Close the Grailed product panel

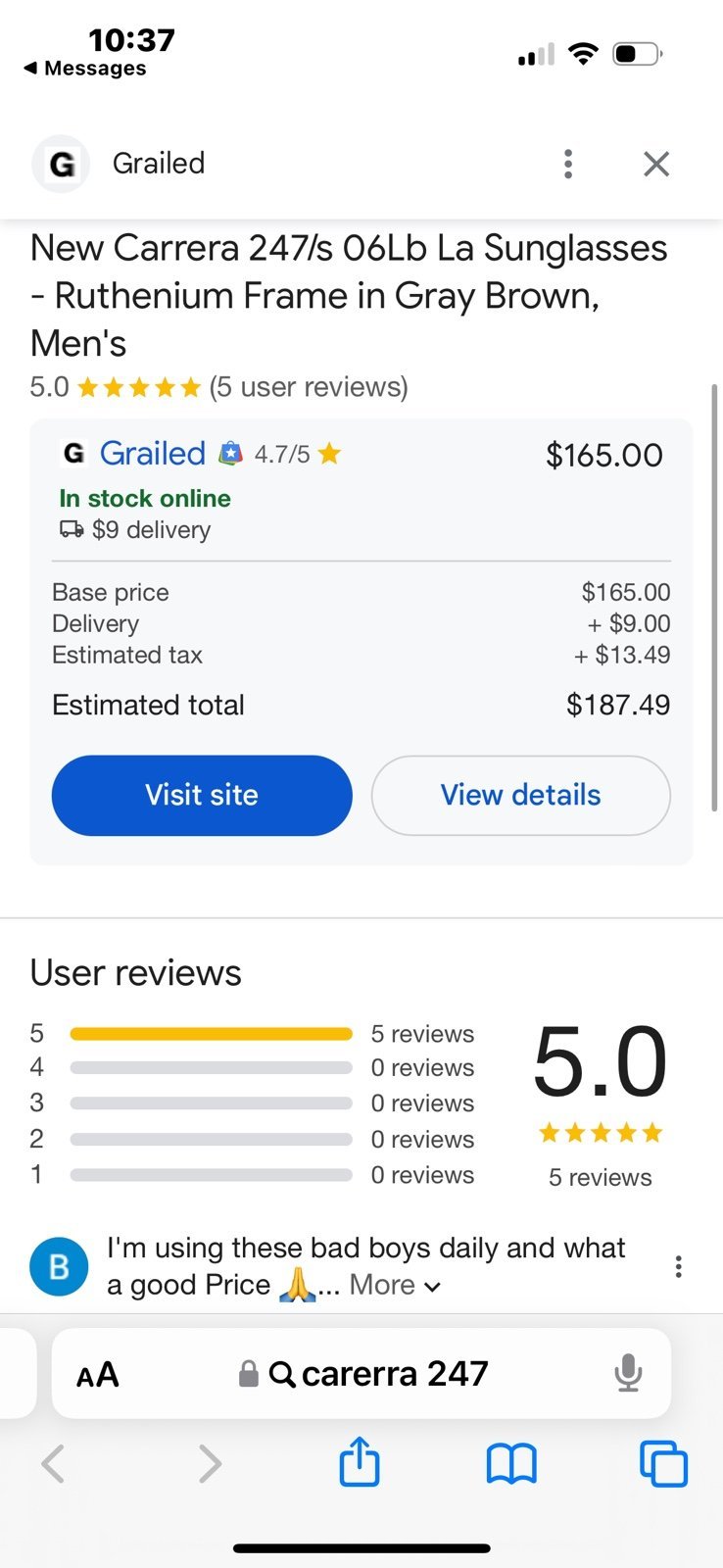[x=656, y=164]
